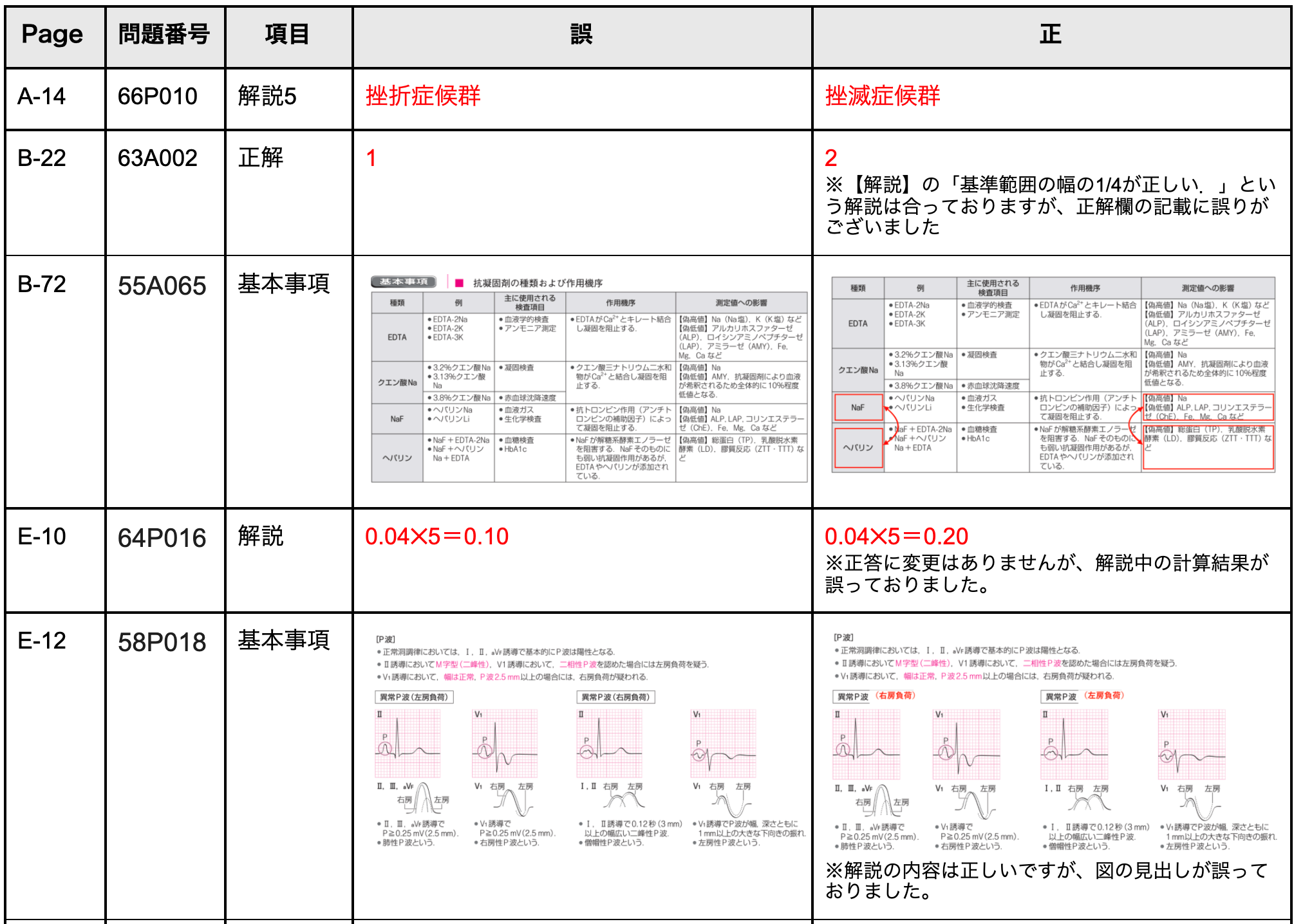The image size is (1294, 924).
Task: Select the red wrong answer 1
Action: point(371,158)
